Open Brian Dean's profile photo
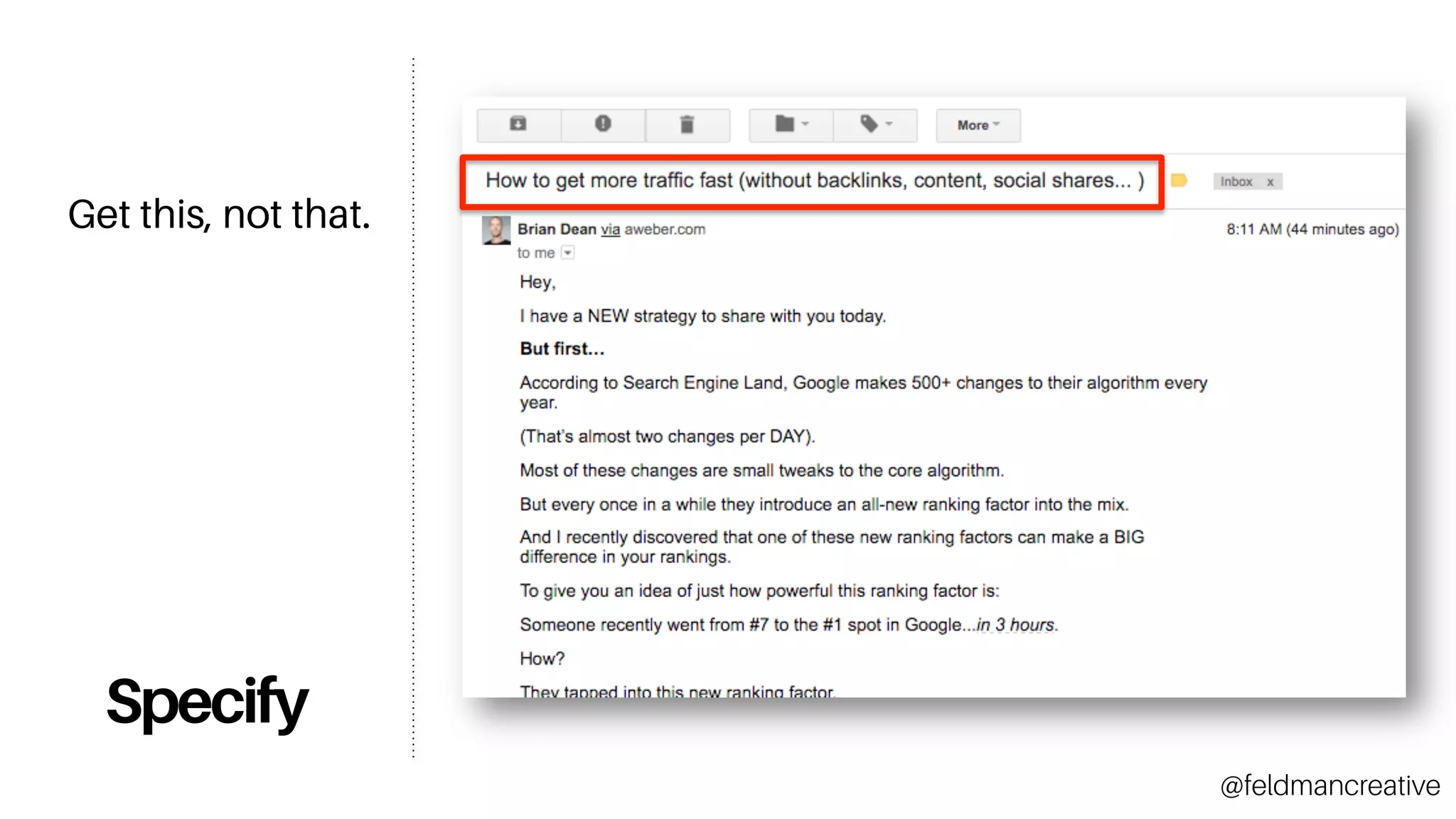Image resolution: width=1456 pixels, height=819 pixels. pyautogui.click(x=496, y=230)
